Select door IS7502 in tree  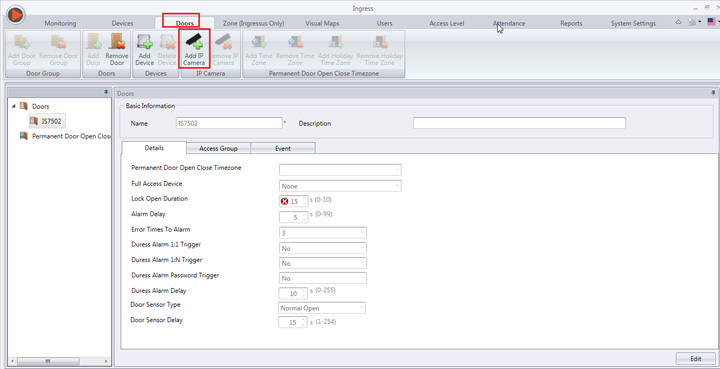pos(47,121)
